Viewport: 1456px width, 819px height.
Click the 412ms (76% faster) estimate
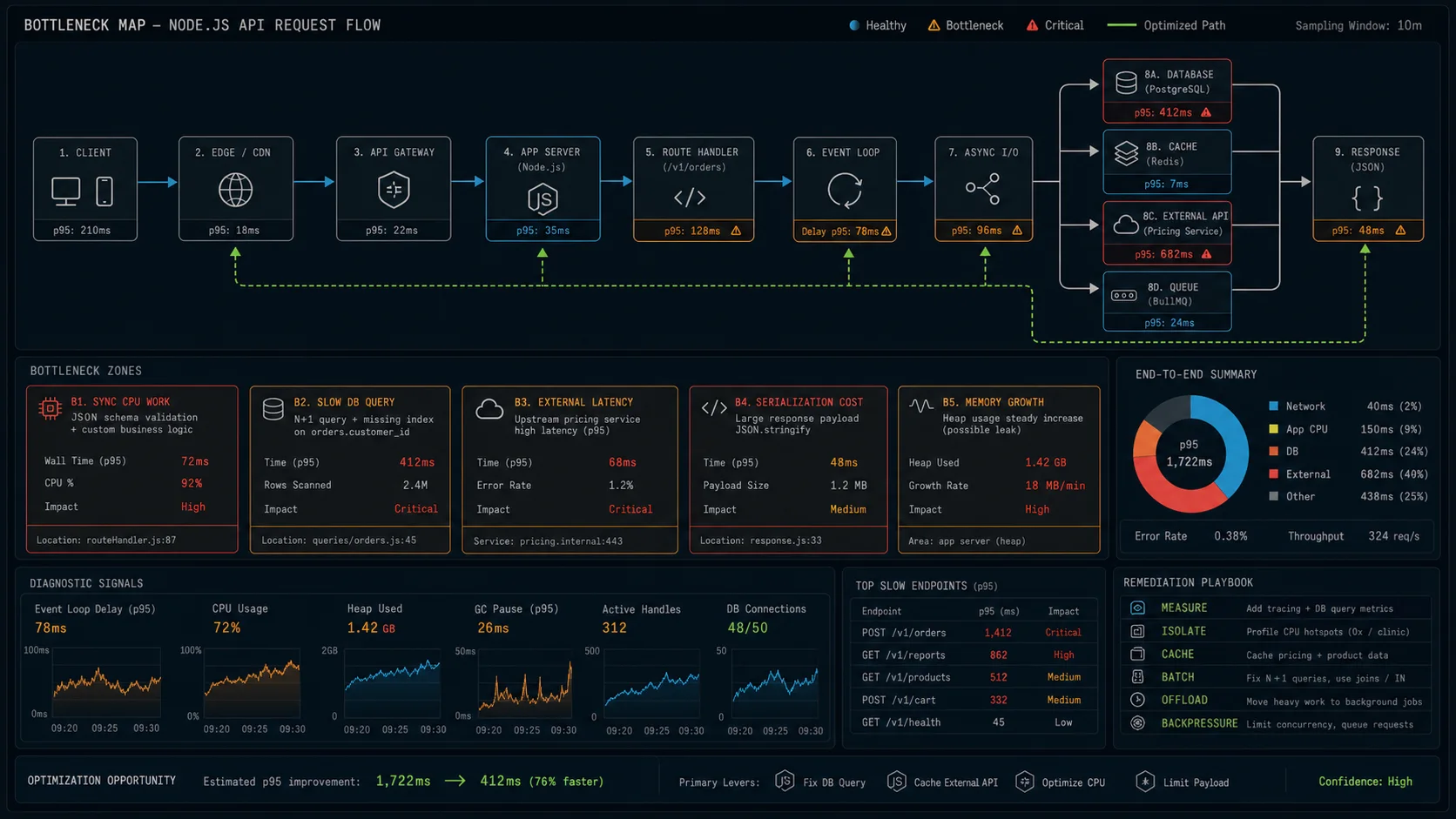pyautogui.click(x=542, y=782)
